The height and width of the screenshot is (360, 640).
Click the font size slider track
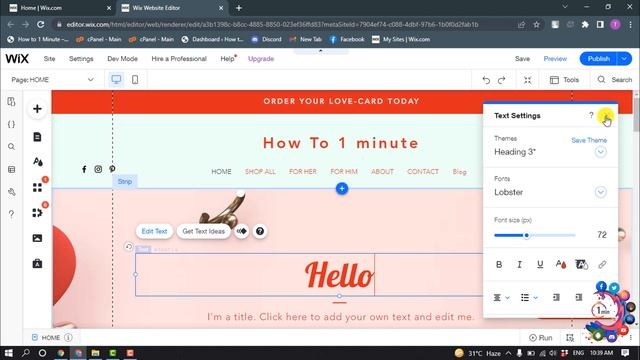click(535, 235)
